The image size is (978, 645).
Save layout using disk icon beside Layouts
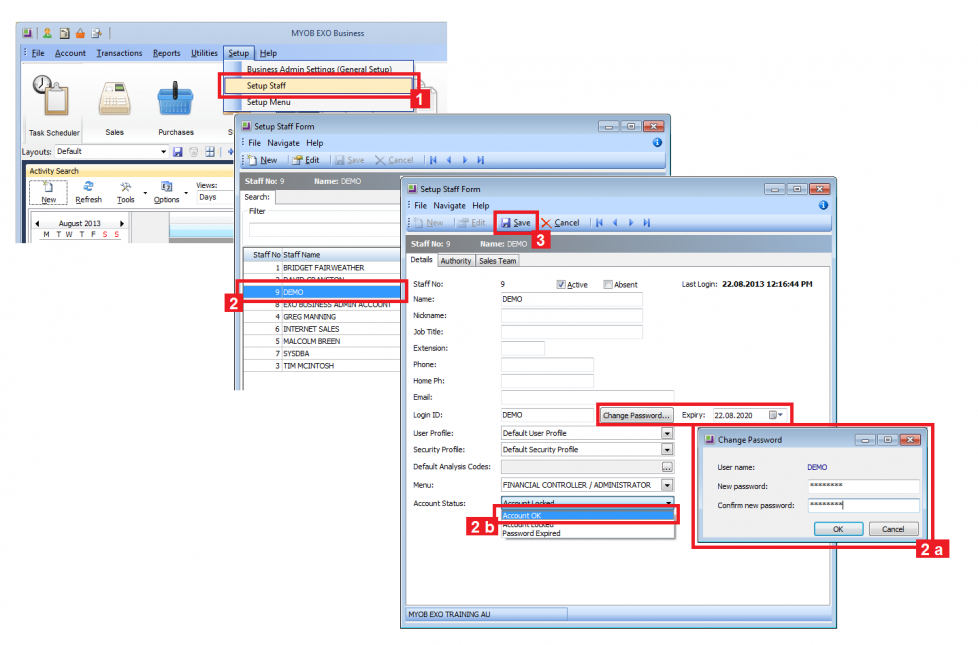click(178, 152)
